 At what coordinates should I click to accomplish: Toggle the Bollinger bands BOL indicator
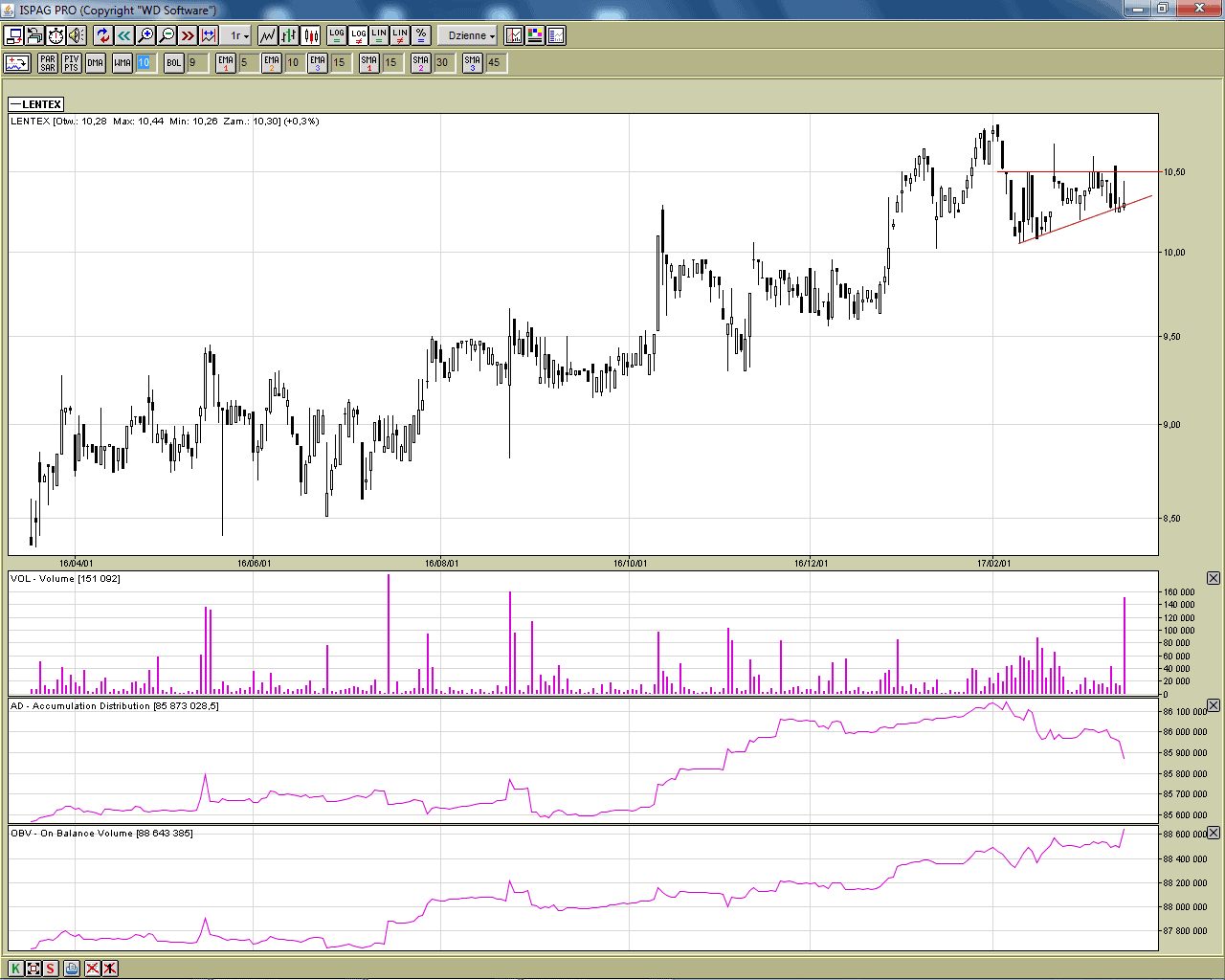[x=173, y=63]
